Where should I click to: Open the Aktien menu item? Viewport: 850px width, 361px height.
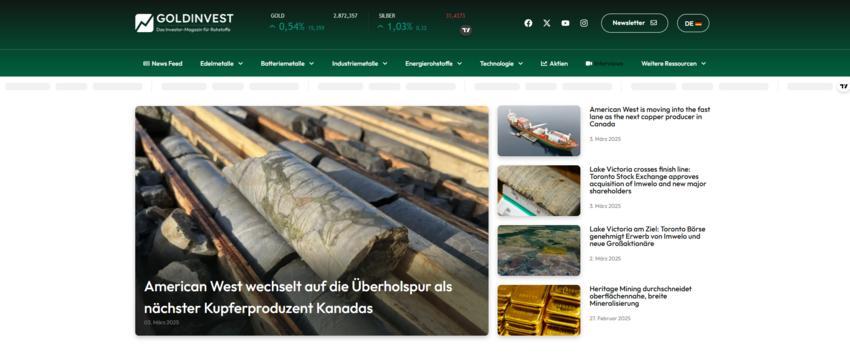point(554,63)
